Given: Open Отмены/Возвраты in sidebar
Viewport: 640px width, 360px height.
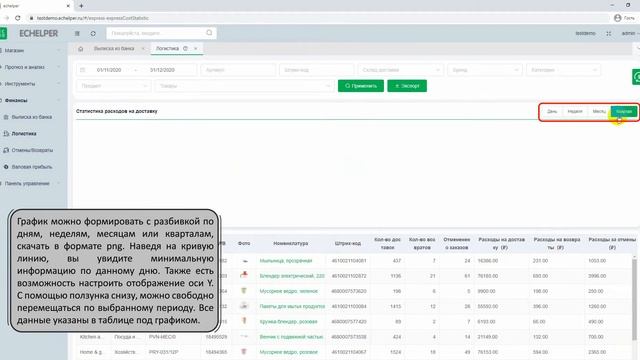Looking at the screenshot, I should pyautogui.click(x=32, y=150).
